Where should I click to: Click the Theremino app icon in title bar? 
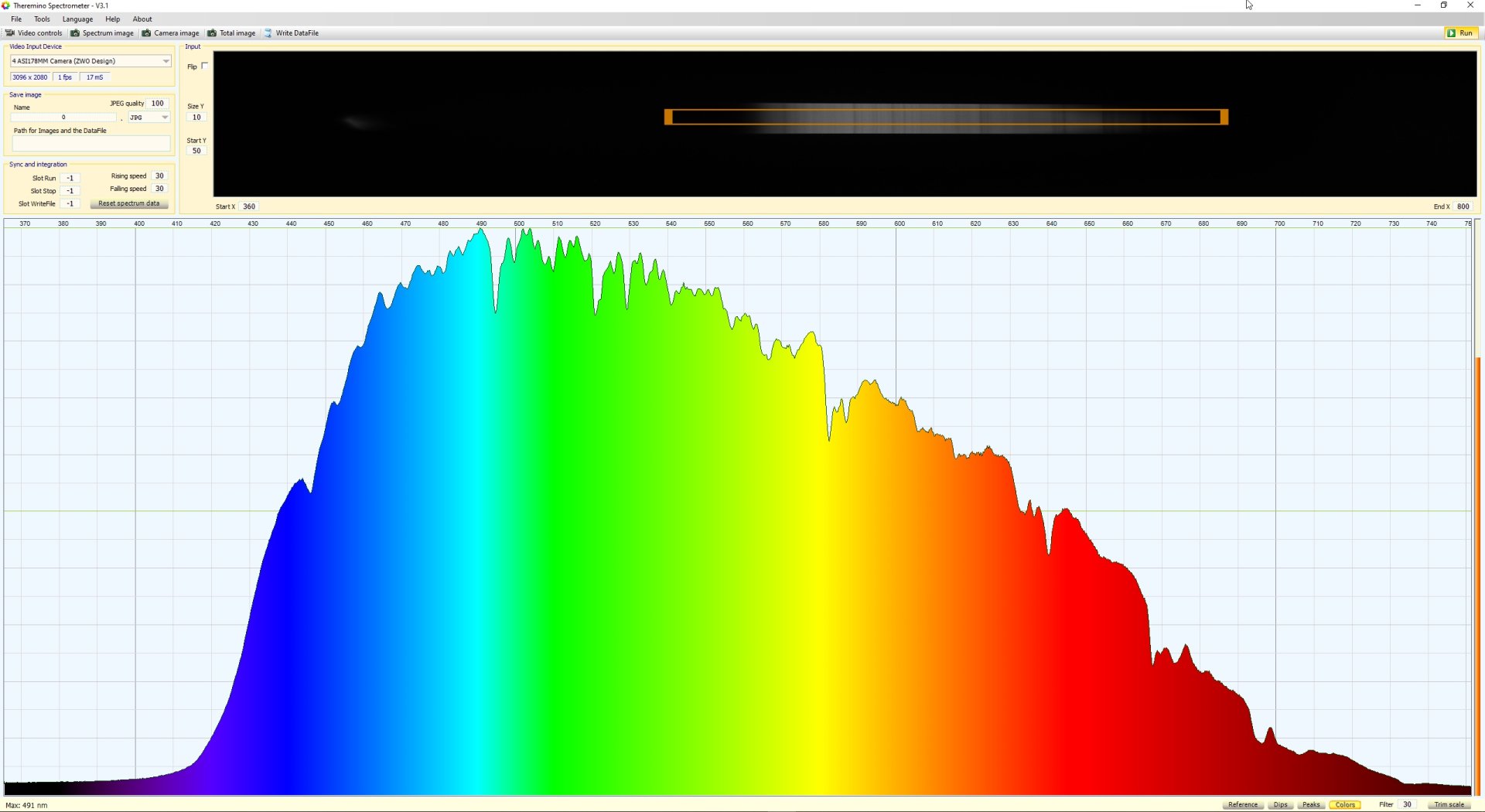[6, 5]
